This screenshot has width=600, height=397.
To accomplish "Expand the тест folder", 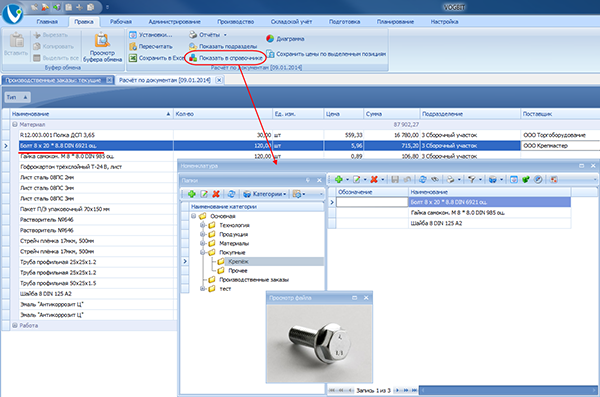I will [203, 289].
